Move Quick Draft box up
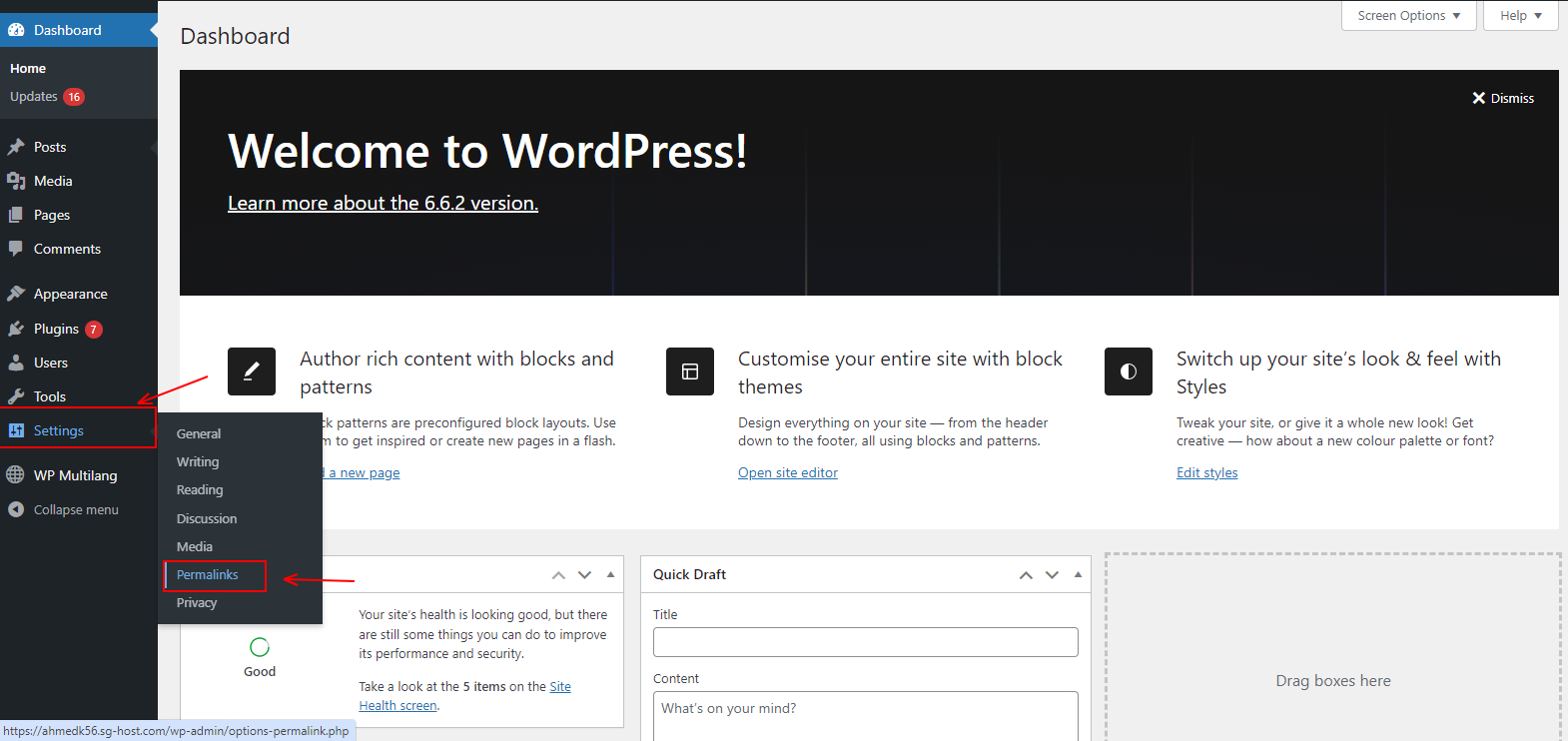Image resolution: width=1568 pixels, height=741 pixels. tap(1026, 575)
